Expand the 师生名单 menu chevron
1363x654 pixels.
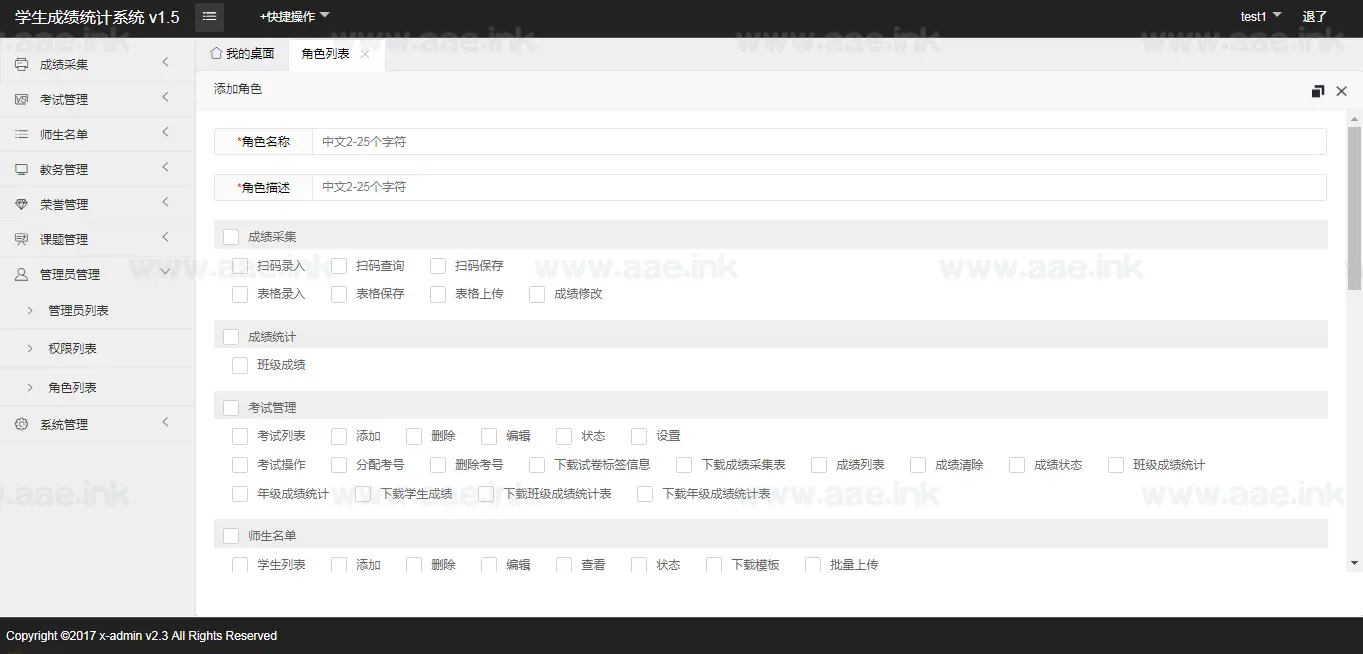[x=165, y=133]
